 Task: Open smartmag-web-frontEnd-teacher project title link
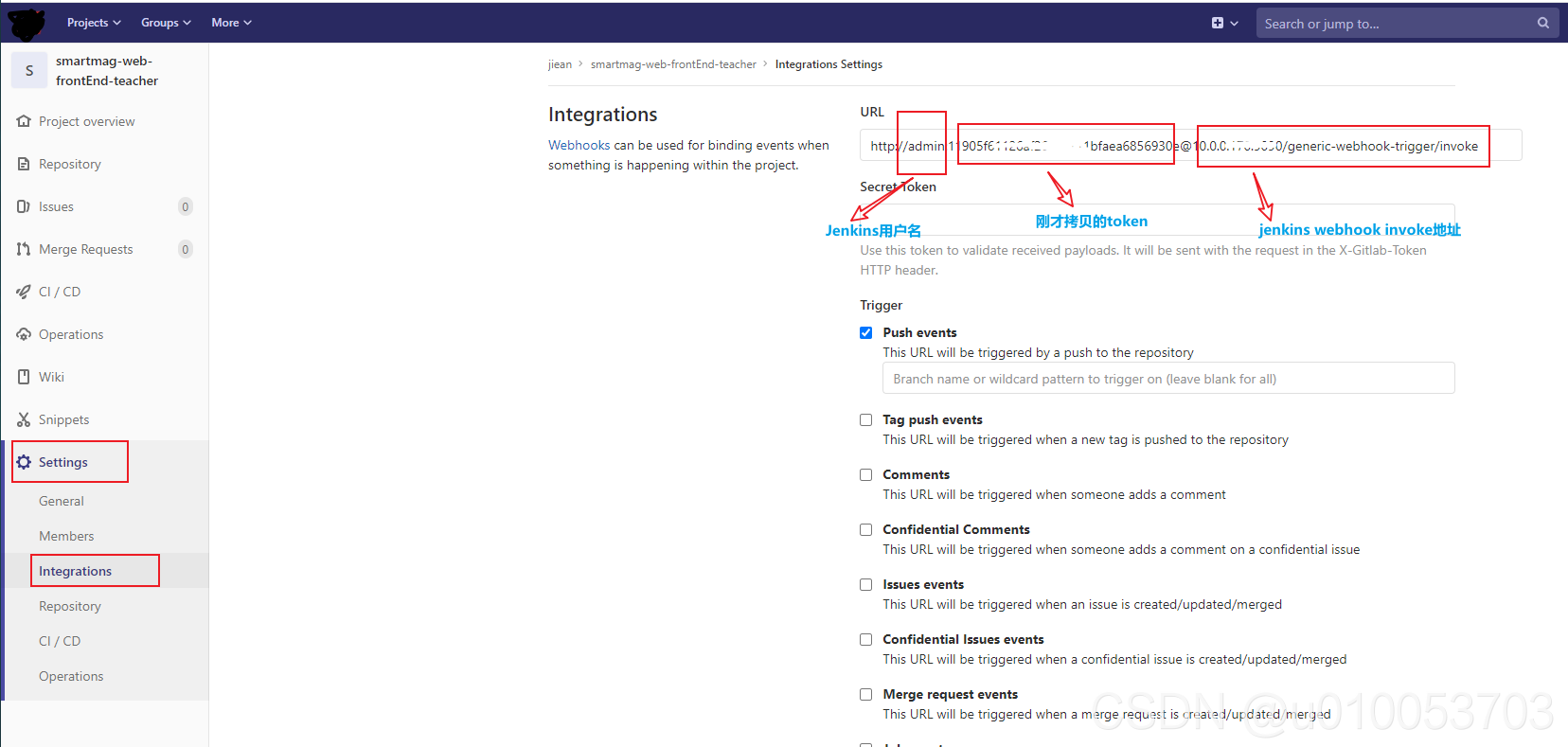click(x=106, y=71)
